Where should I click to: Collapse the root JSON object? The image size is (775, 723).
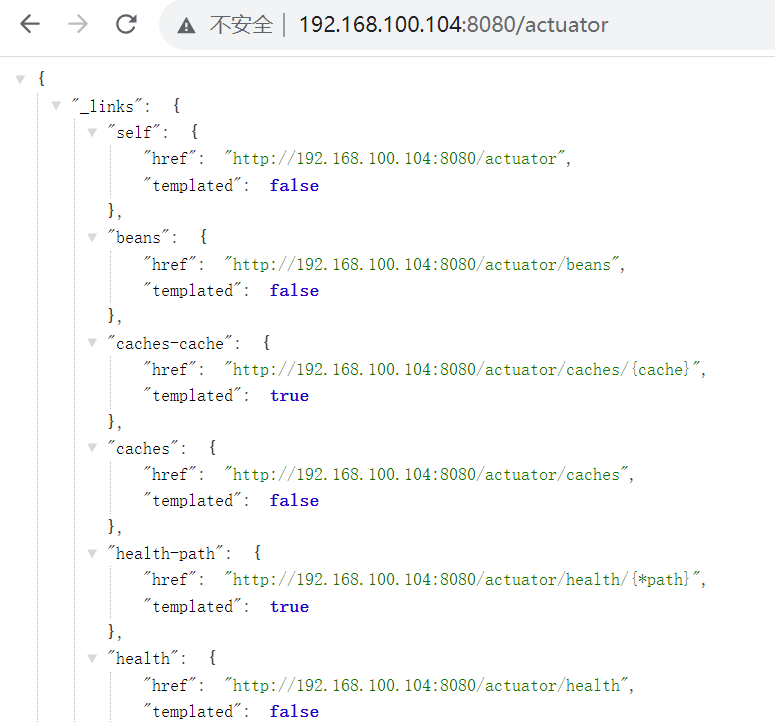[20, 79]
